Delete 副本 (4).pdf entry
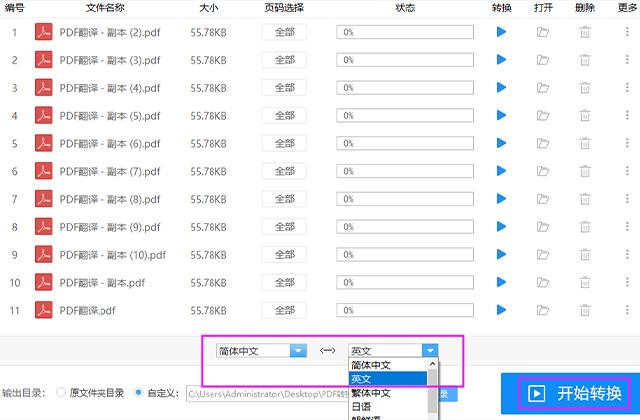This screenshot has height=420, width=640. pyautogui.click(x=585, y=87)
